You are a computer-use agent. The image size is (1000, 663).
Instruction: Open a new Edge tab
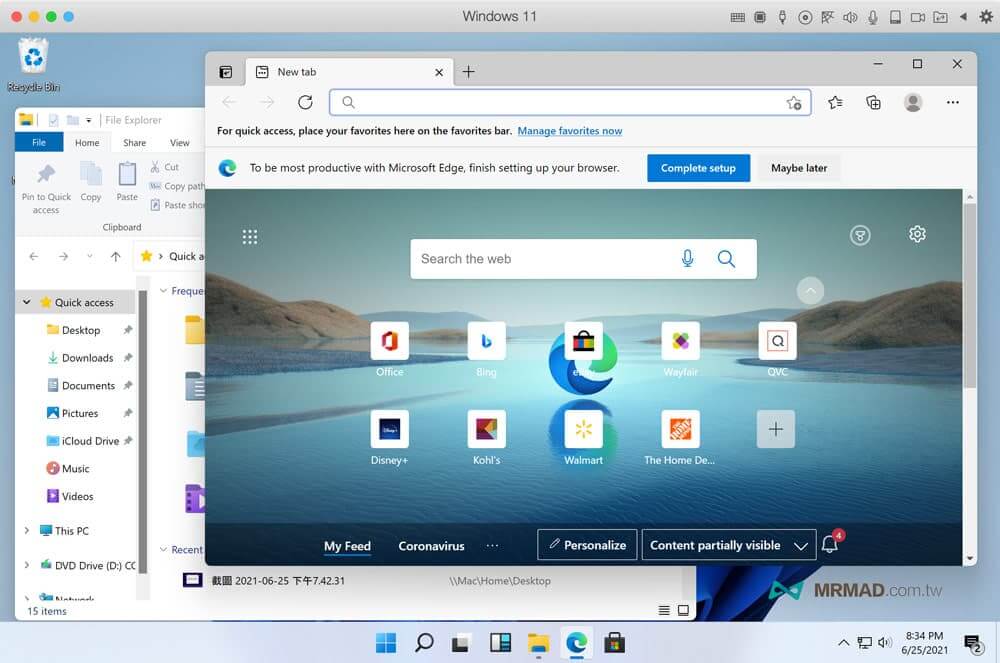pos(468,72)
